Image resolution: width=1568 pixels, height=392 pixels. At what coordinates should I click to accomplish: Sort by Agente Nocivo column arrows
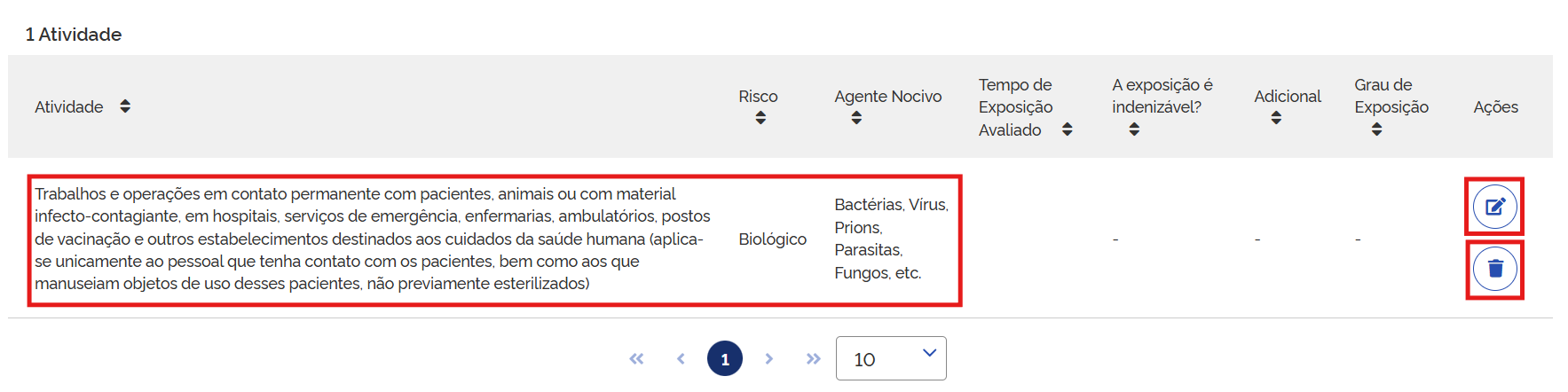(856, 118)
